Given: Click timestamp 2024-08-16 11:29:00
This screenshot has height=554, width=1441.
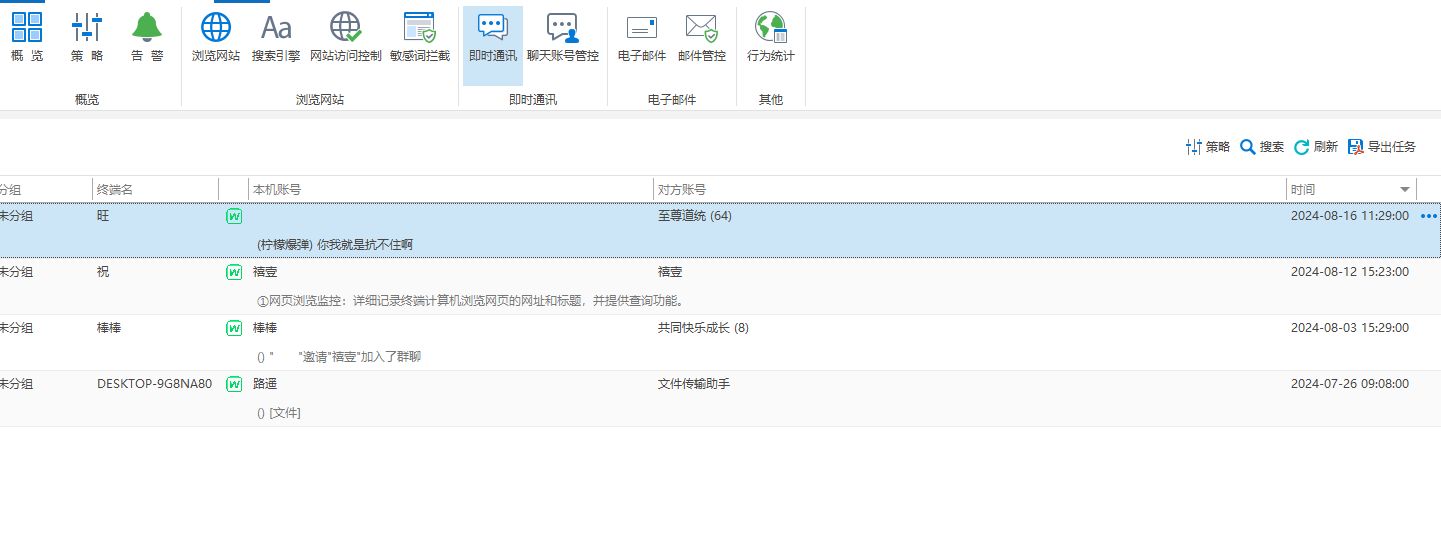Looking at the screenshot, I should click(1350, 216).
